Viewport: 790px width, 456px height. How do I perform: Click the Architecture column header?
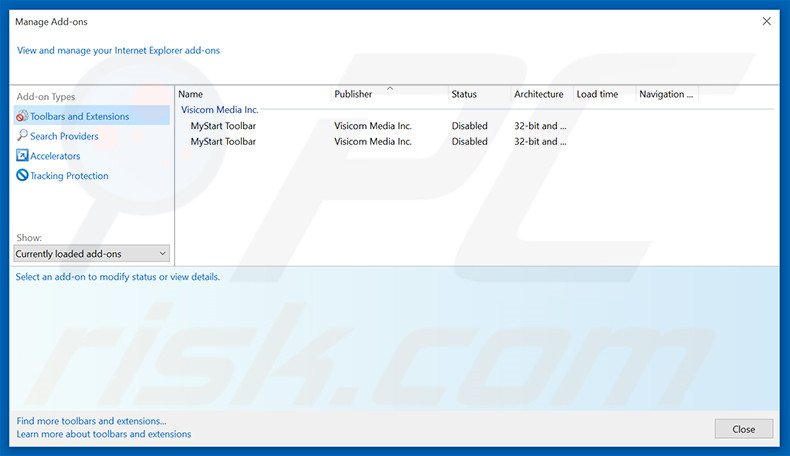coord(540,94)
